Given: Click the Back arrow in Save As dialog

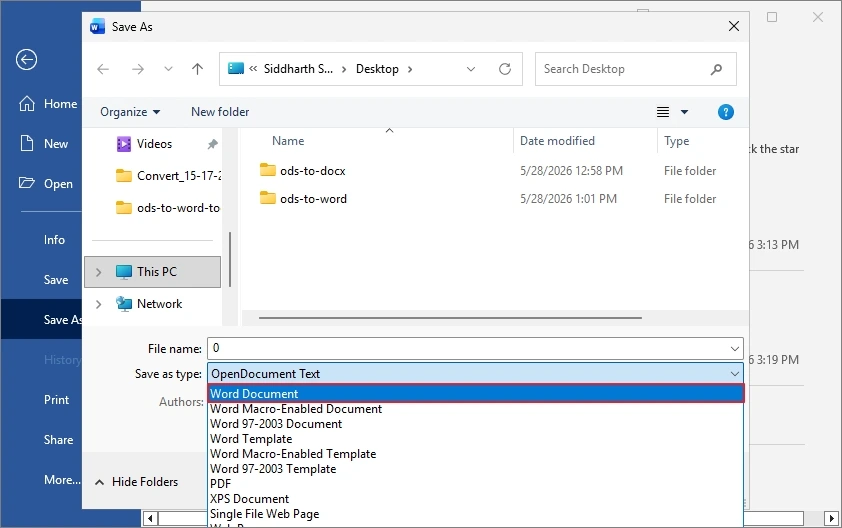Looking at the screenshot, I should coord(103,69).
